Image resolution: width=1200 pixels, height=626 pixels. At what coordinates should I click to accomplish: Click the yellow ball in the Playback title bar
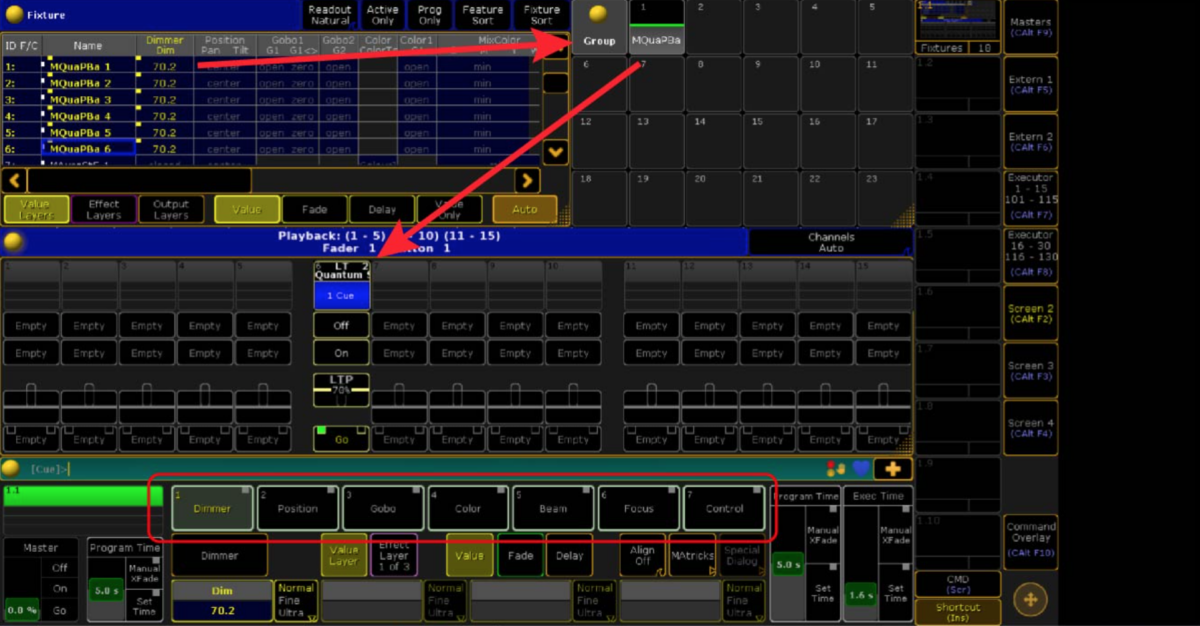[13, 242]
